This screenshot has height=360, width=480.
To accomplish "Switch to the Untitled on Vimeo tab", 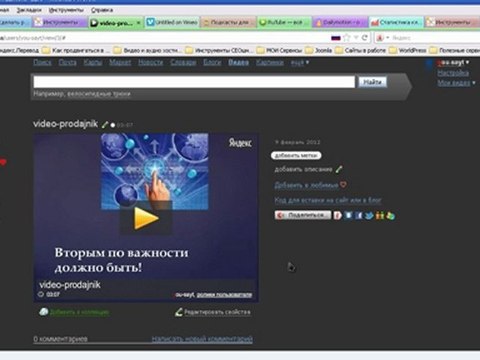I will click(x=172, y=22).
